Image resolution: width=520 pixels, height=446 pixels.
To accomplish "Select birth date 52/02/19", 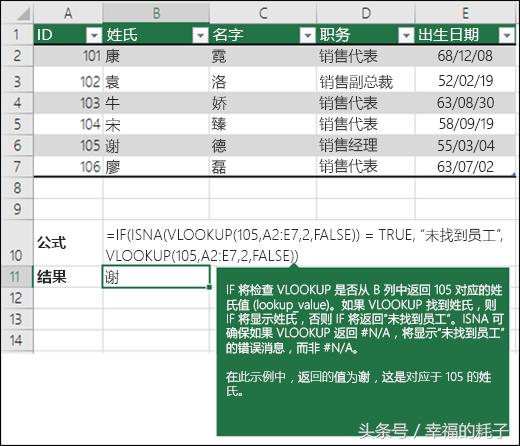I will (x=465, y=80).
